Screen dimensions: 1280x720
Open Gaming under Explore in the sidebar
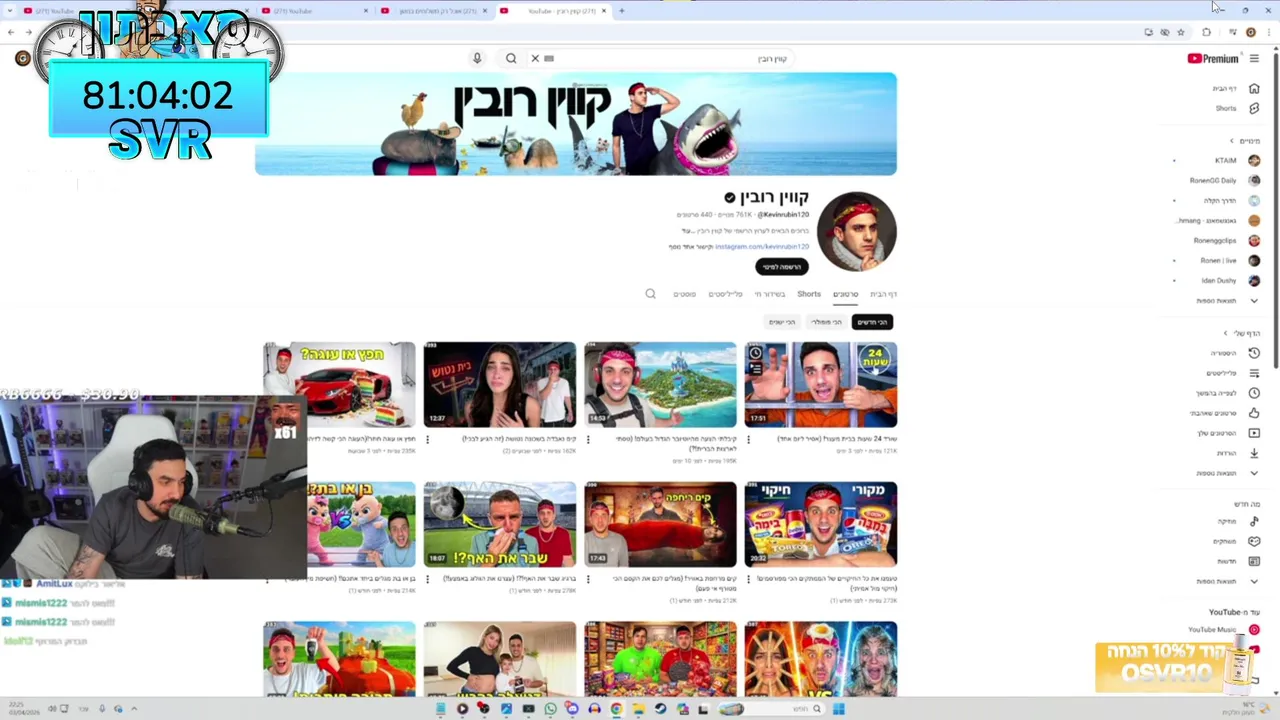(1235, 541)
